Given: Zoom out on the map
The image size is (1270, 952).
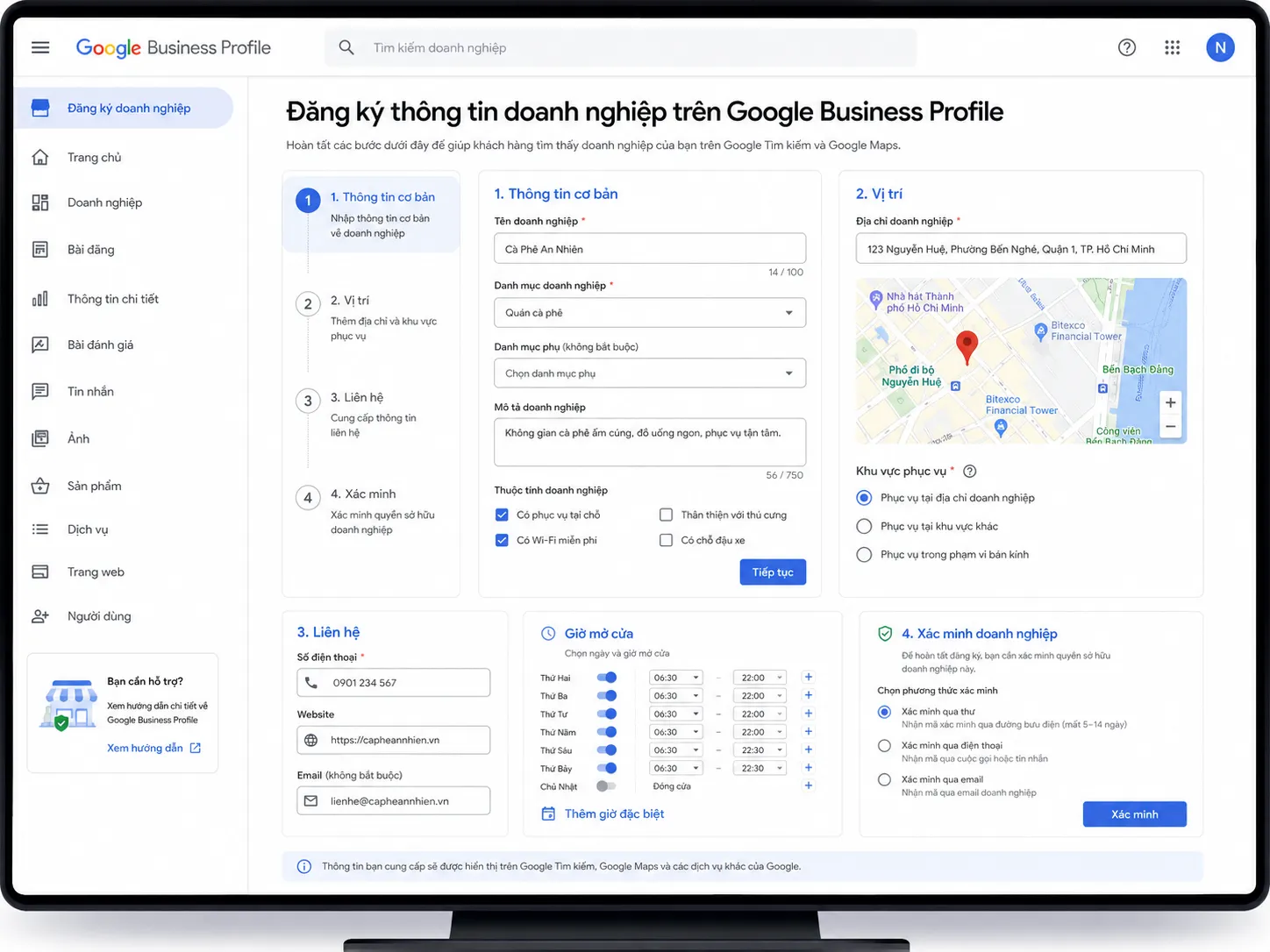Looking at the screenshot, I should tap(1170, 427).
